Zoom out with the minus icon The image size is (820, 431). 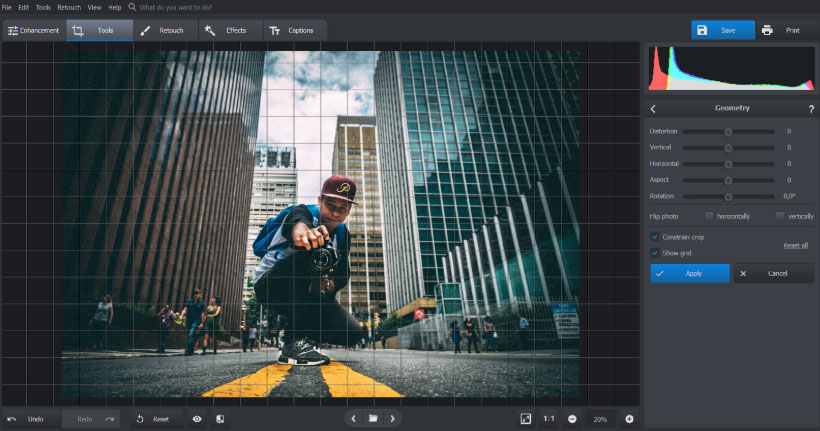point(573,419)
